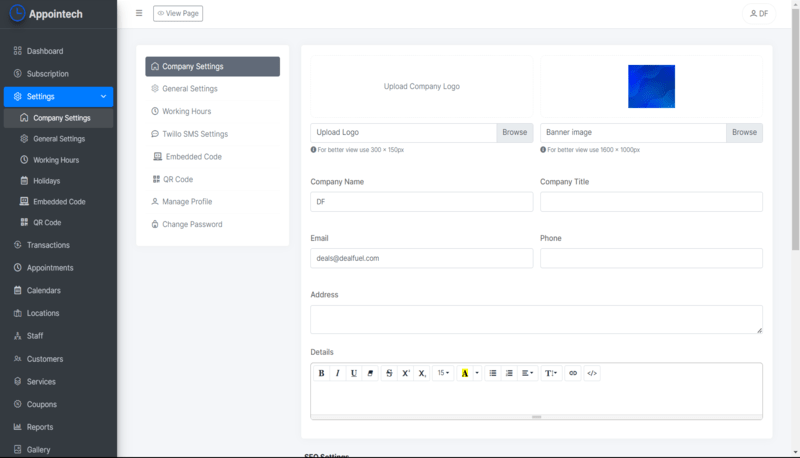Click the Details editor resize handle

point(536,417)
